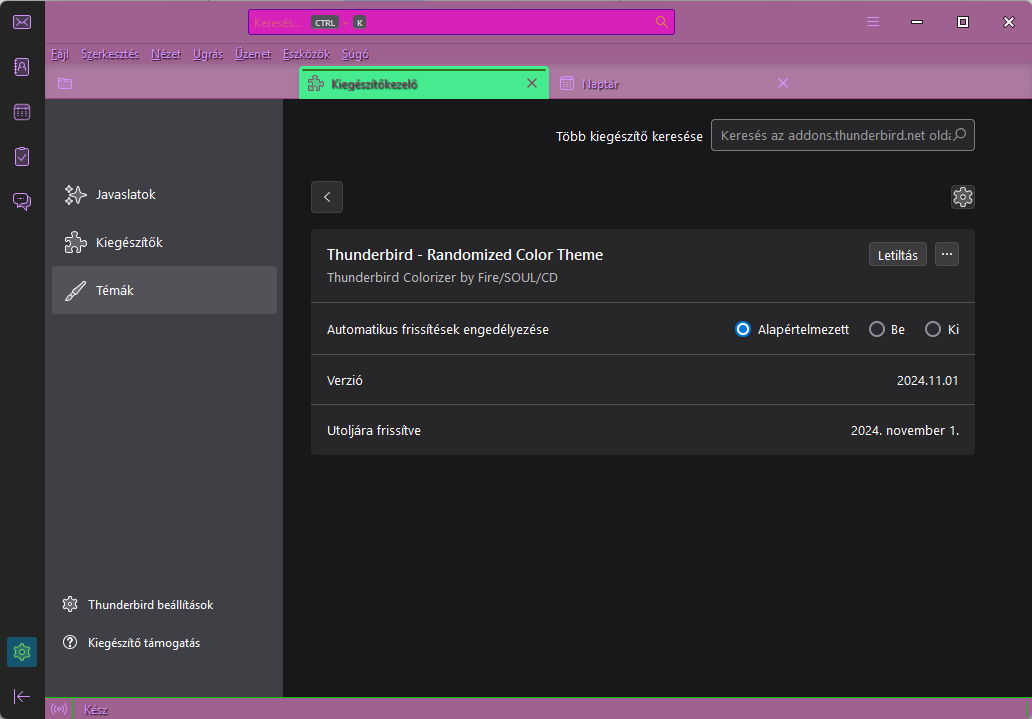Maximize the Thunderbird window
Screen dimensions: 1032x719
[963, 22]
